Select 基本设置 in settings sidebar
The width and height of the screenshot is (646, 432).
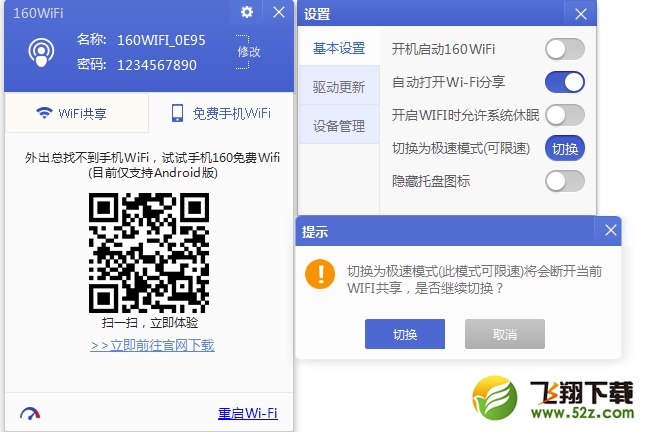pos(339,48)
